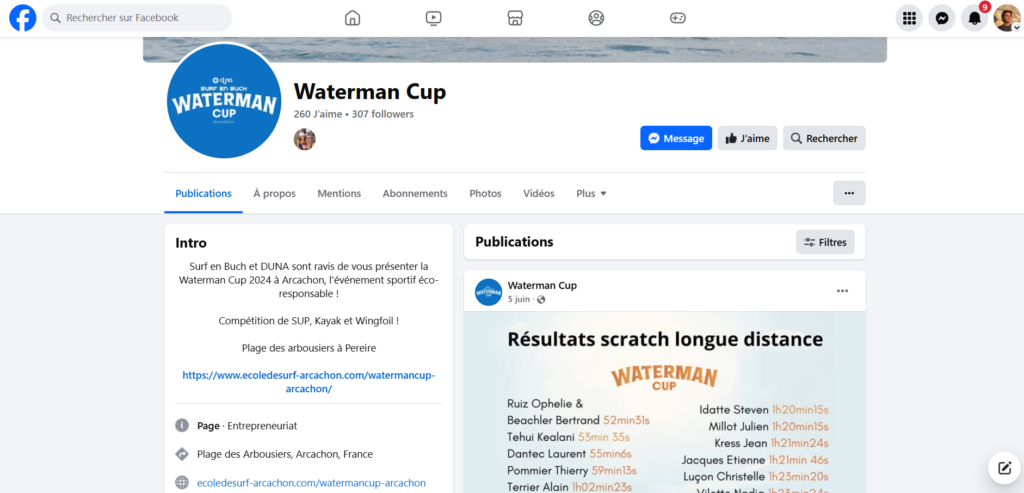The height and width of the screenshot is (493, 1024).
Task: Click the Rechercher sur Facebook search field
Action: [137, 18]
